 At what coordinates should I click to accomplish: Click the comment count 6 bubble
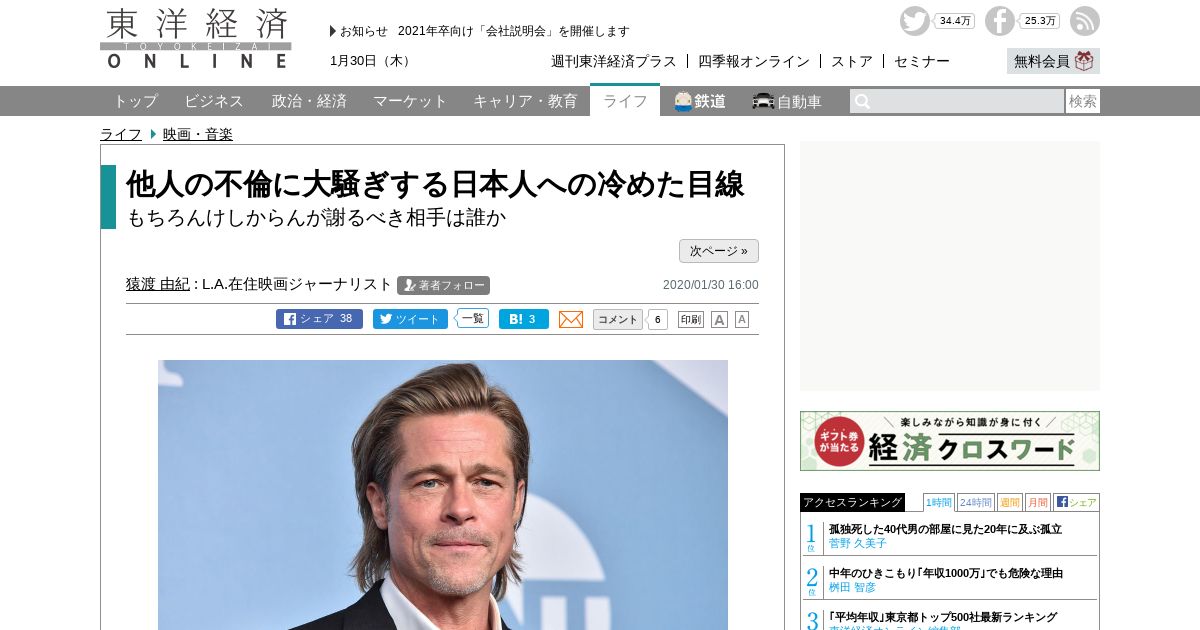point(657,320)
